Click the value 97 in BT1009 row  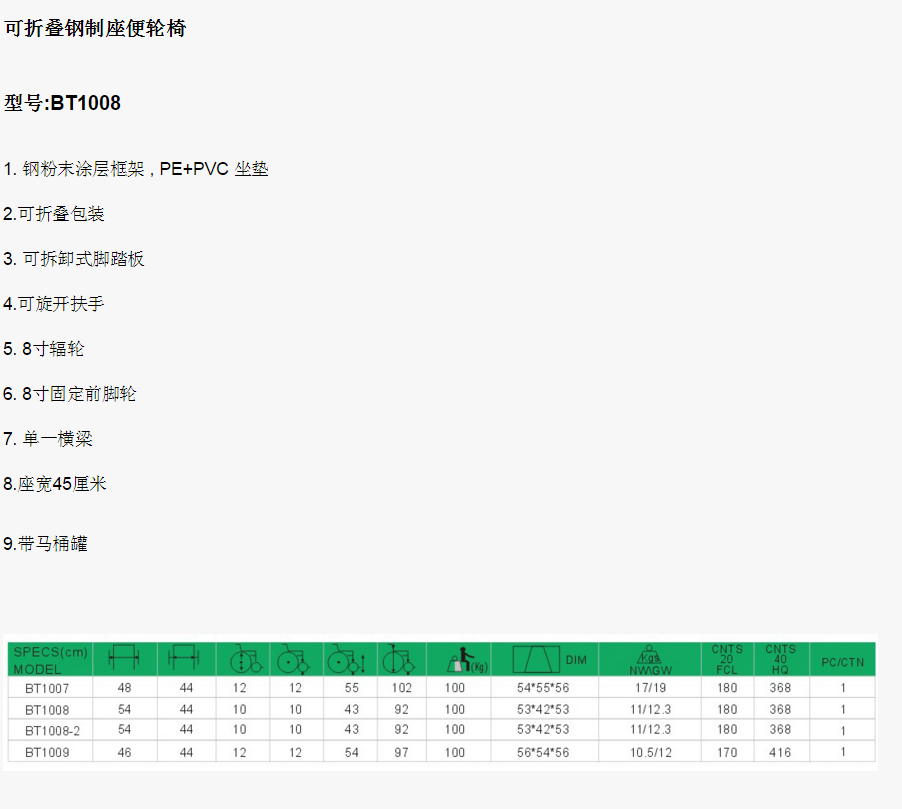pos(402,753)
